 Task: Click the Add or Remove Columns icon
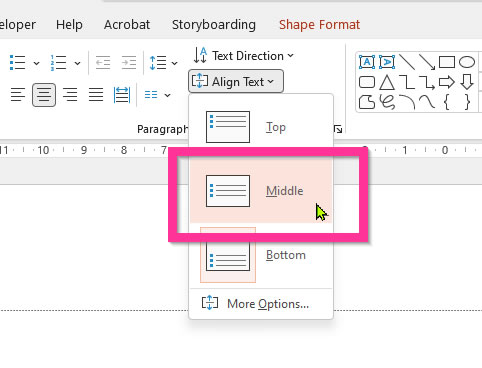pyautogui.click(x=151, y=95)
